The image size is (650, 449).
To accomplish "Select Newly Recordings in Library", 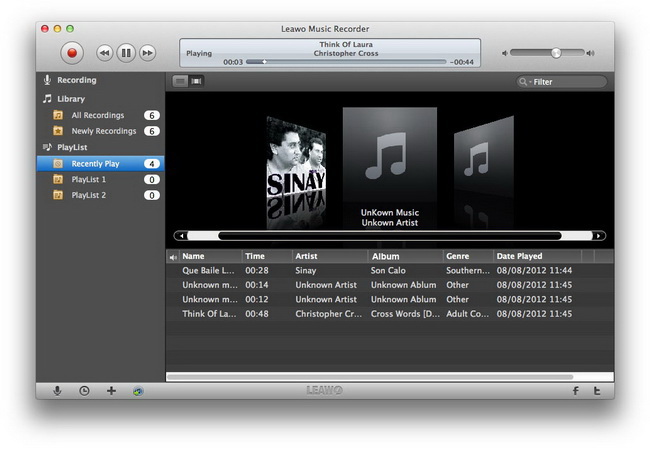I will 103,131.
